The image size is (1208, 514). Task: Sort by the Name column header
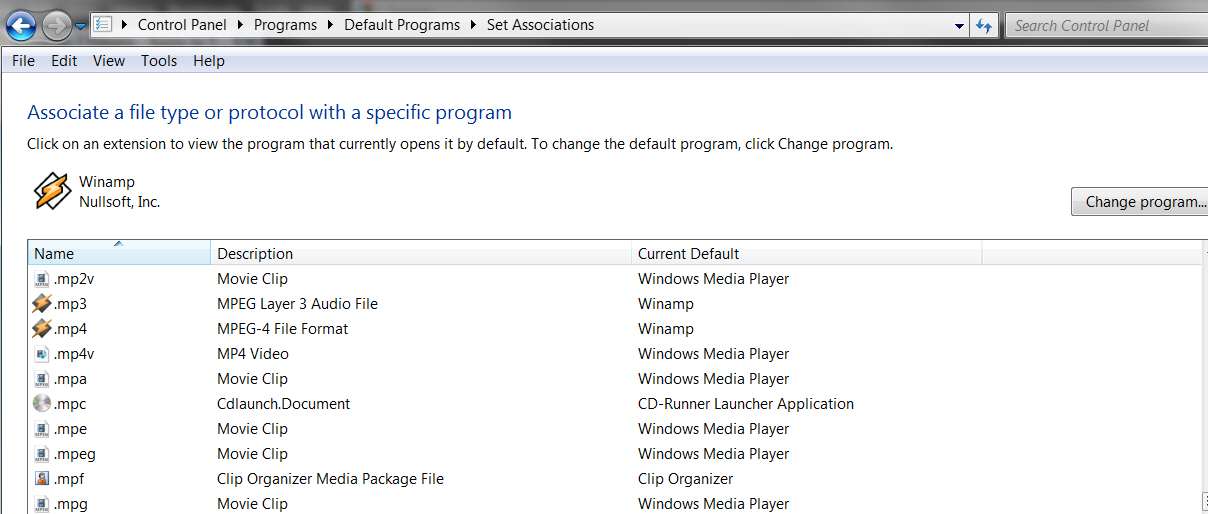pyautogui.click(x=119, y=253)
